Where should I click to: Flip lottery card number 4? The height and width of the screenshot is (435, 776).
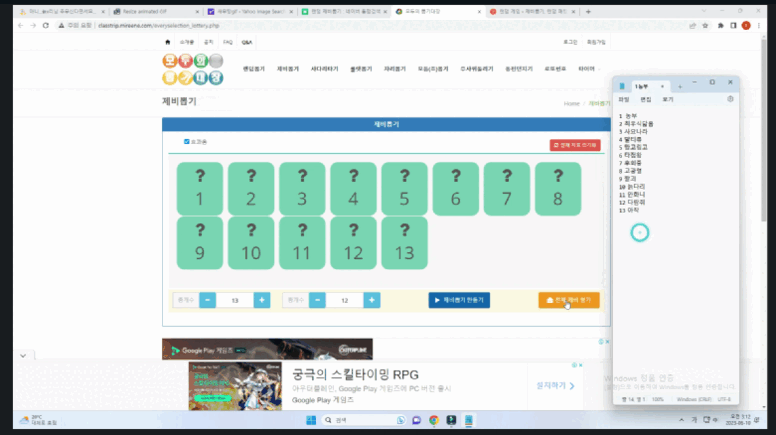tap(353, 189)
